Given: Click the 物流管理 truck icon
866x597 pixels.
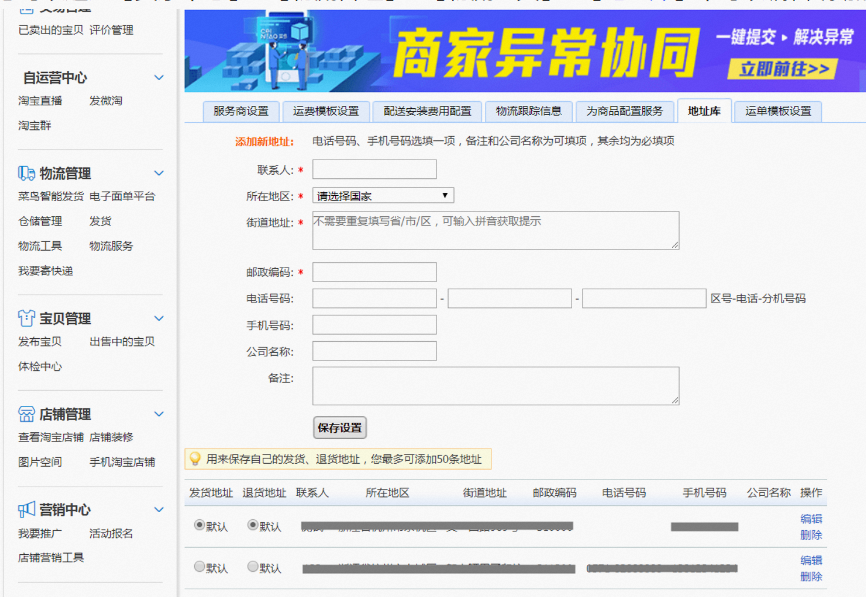Looking at the screenshot, I should [x=26, y=173].
